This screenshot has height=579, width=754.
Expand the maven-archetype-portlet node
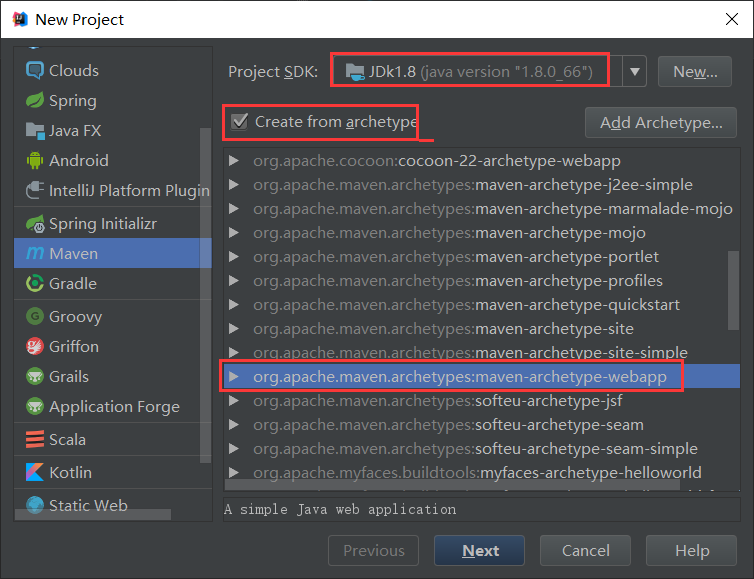pyautogui.click(x=234, y=257)
